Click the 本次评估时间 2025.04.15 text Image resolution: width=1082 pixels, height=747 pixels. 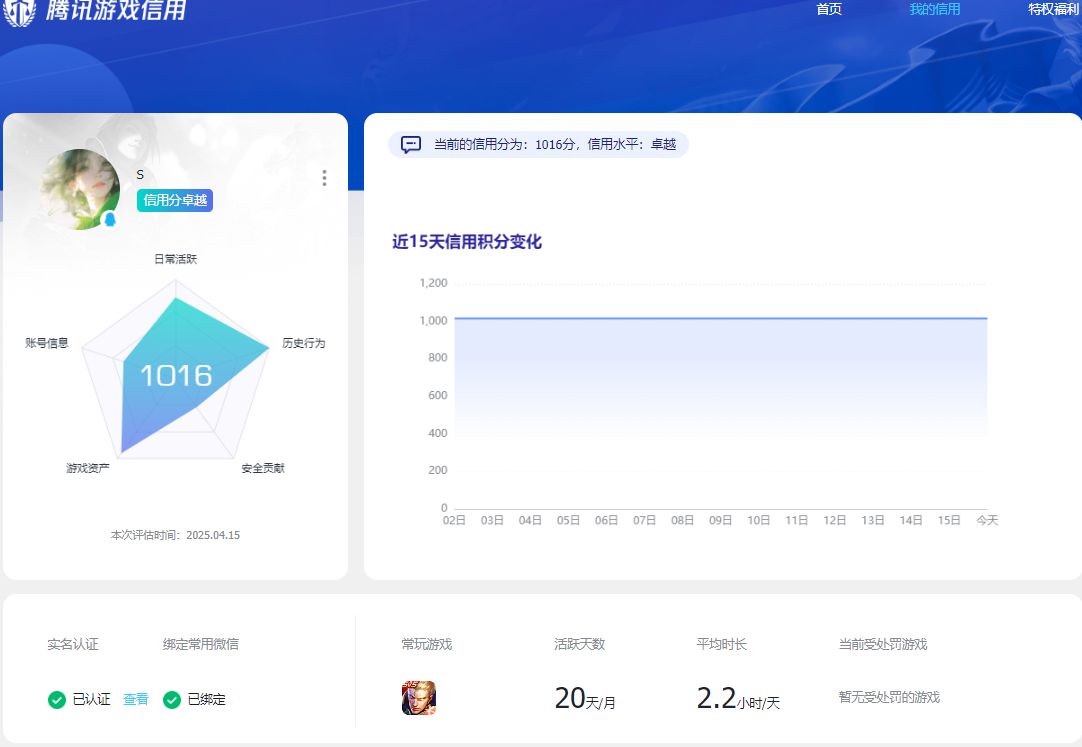tap(175, 535)
